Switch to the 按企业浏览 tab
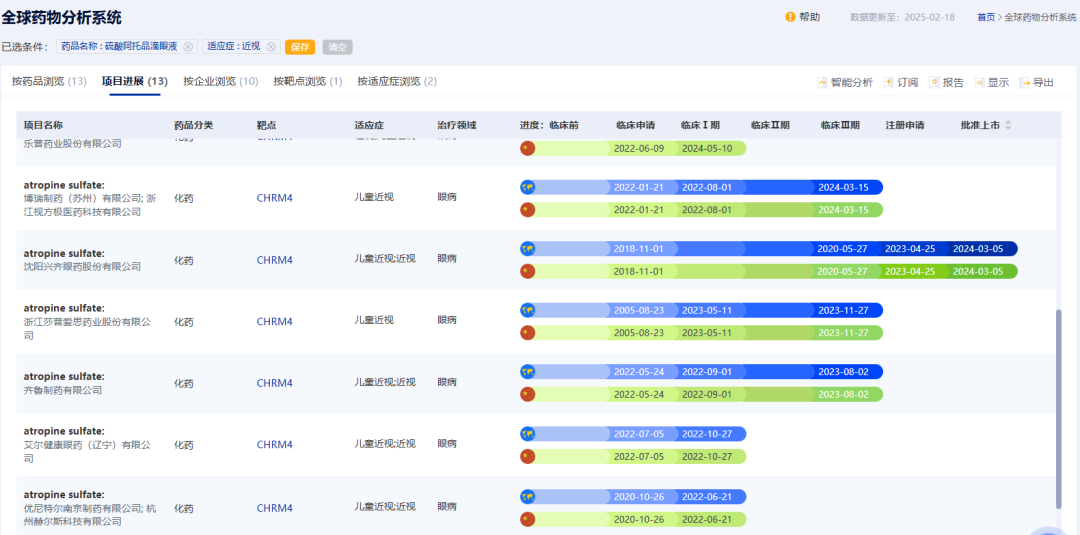The image size is (1080, 535). [221, 81]
